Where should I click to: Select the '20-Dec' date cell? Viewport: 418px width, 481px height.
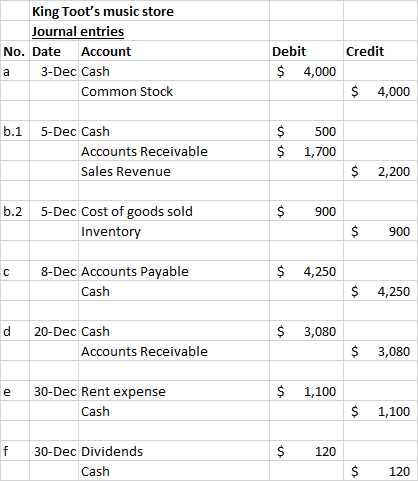point(54,331)
